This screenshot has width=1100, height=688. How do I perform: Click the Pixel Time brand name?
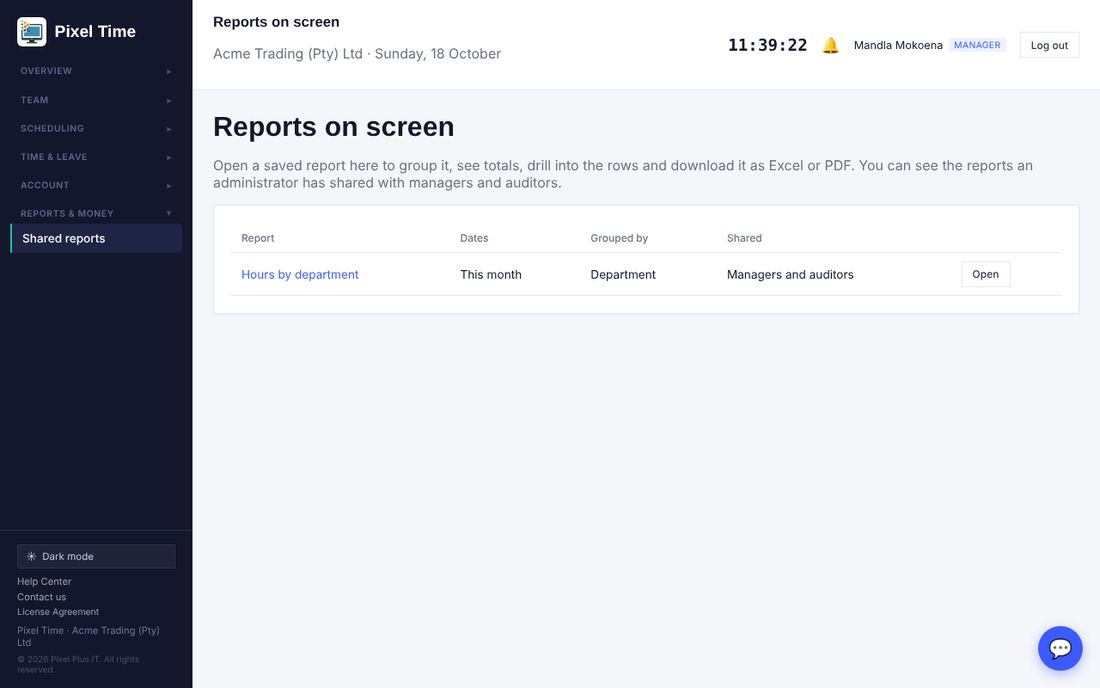pyautogui.click(x=95, y=32)
